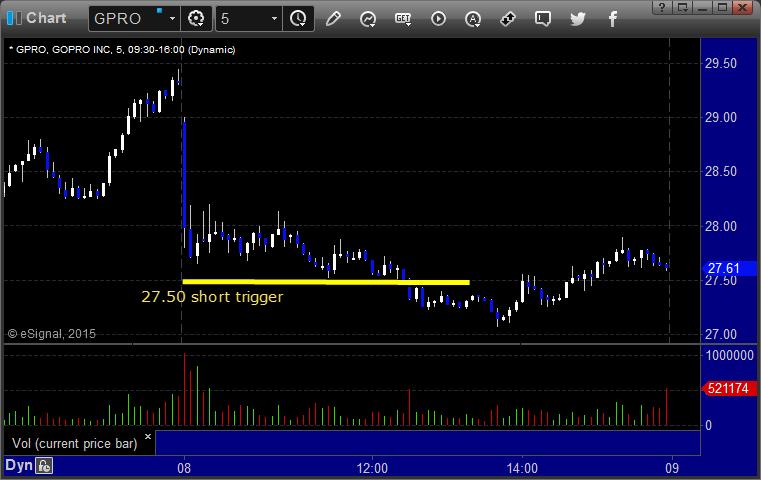Expand the GPRO symbol dropdown
This screenshot has width=761, height=480.
pos(172,19)
